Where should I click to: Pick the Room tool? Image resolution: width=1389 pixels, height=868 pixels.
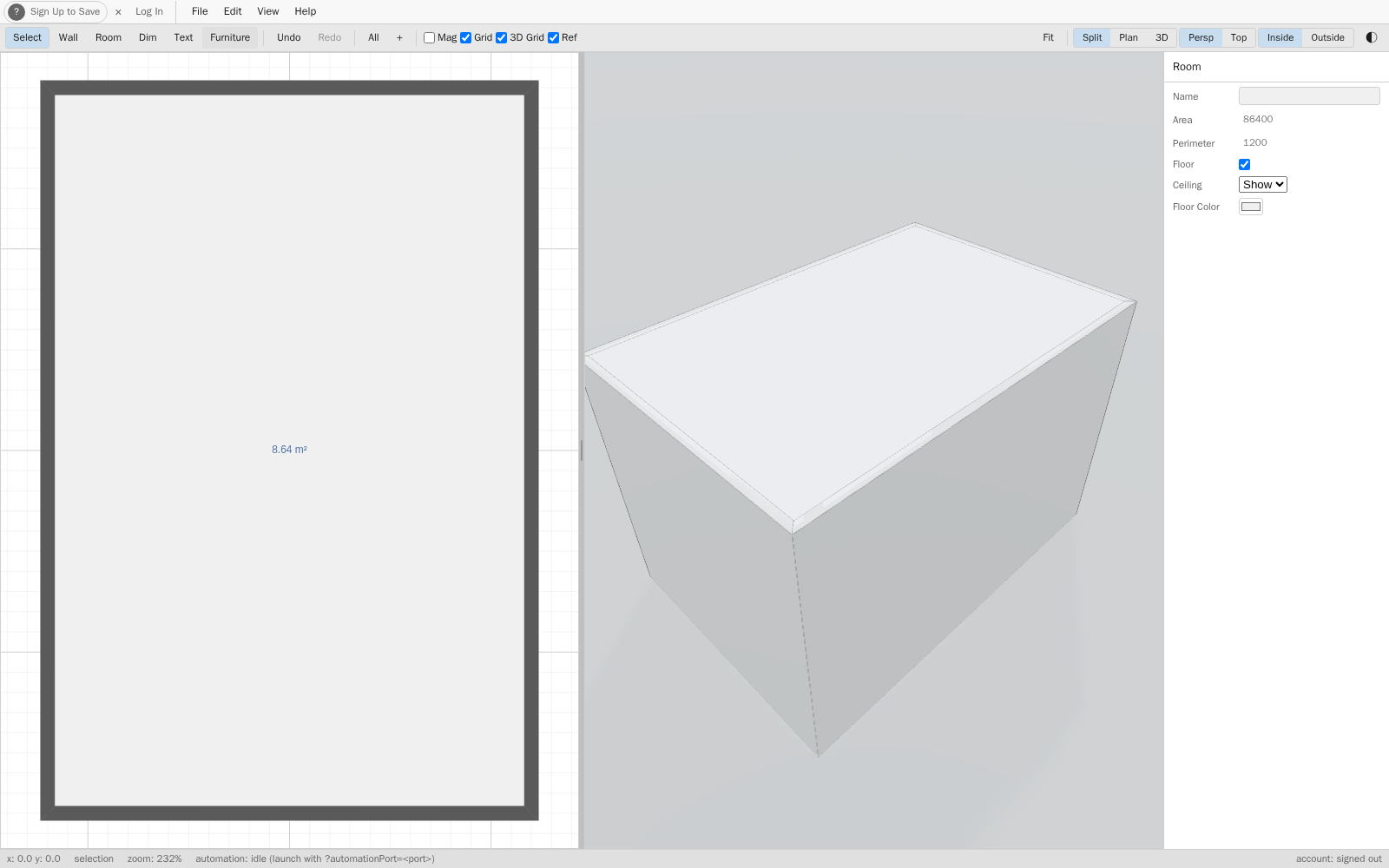[x=109, y=37]
